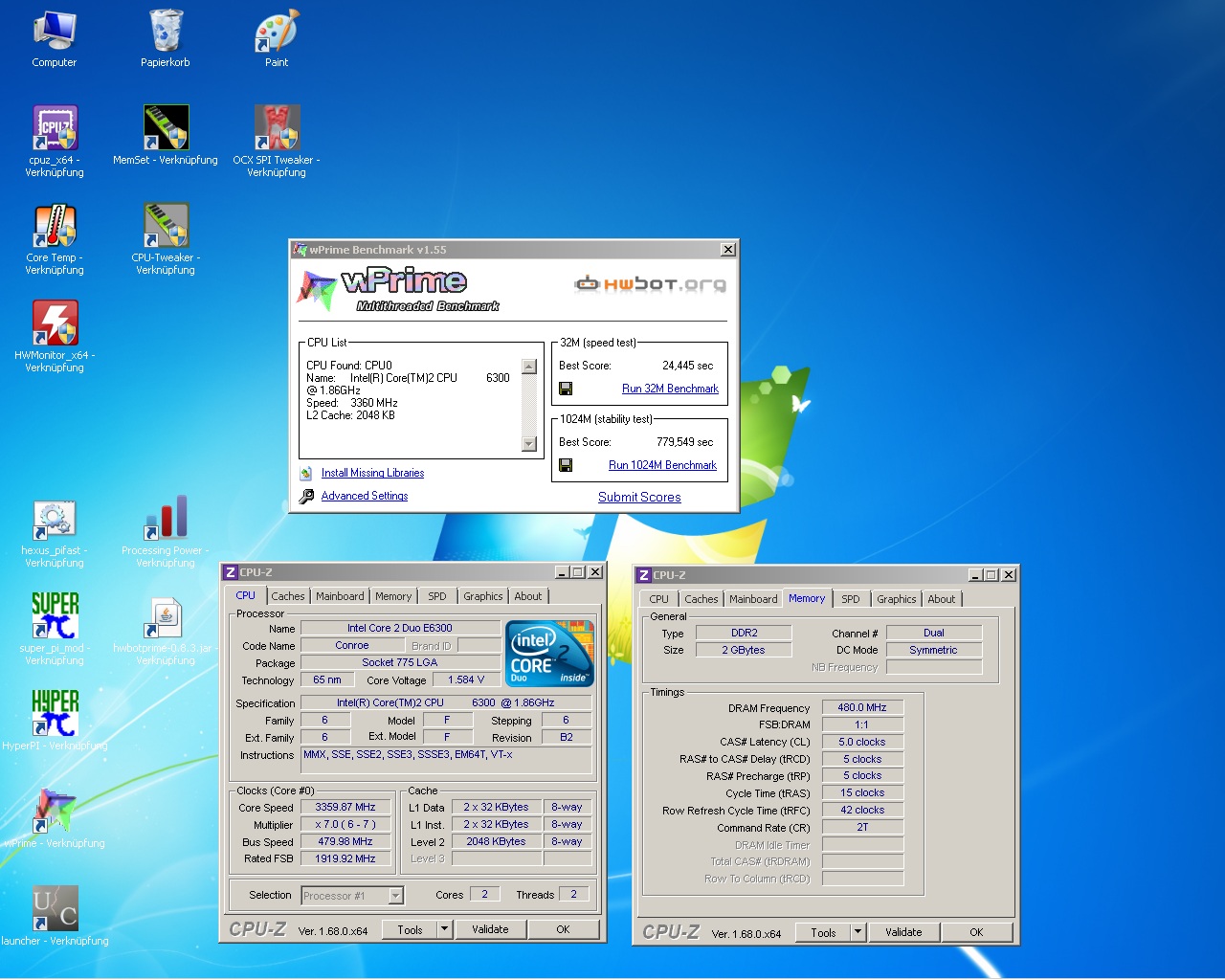Click the save icon beside 1024M best score
Image resolution: width=1225 pixels, height=980 pixels.
pos(566,465)
